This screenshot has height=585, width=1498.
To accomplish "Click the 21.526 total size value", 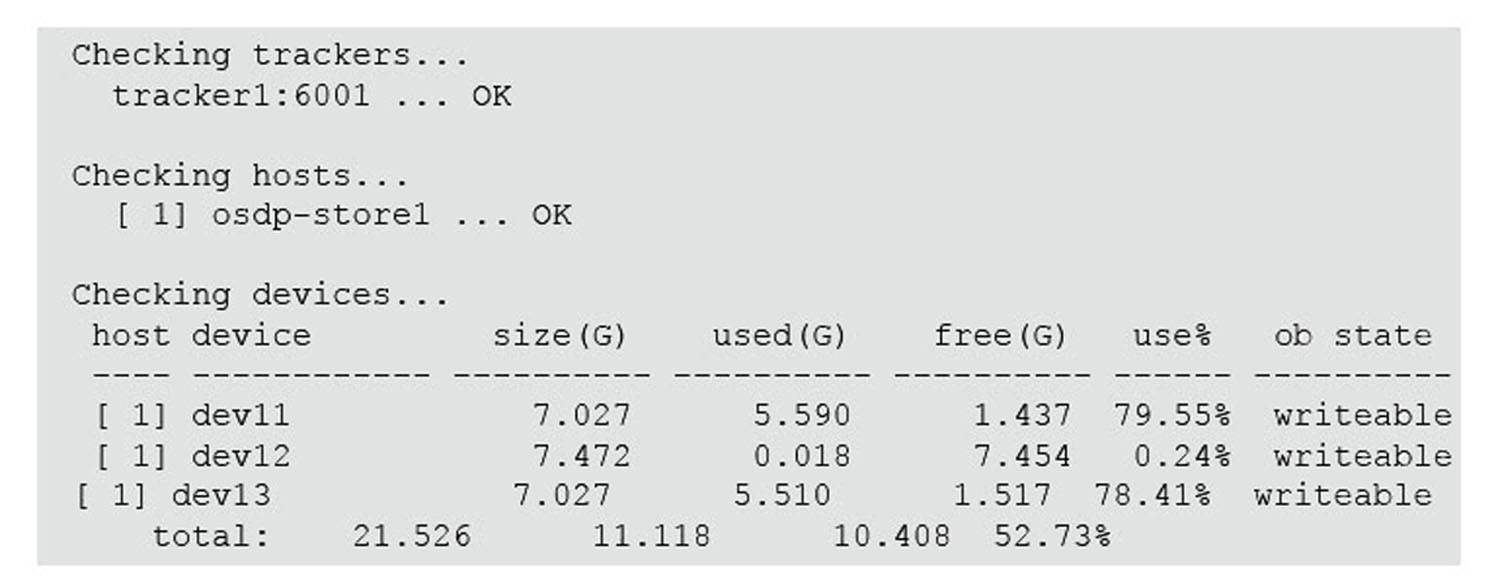I will pyautogui.click(x=411, y=536).
